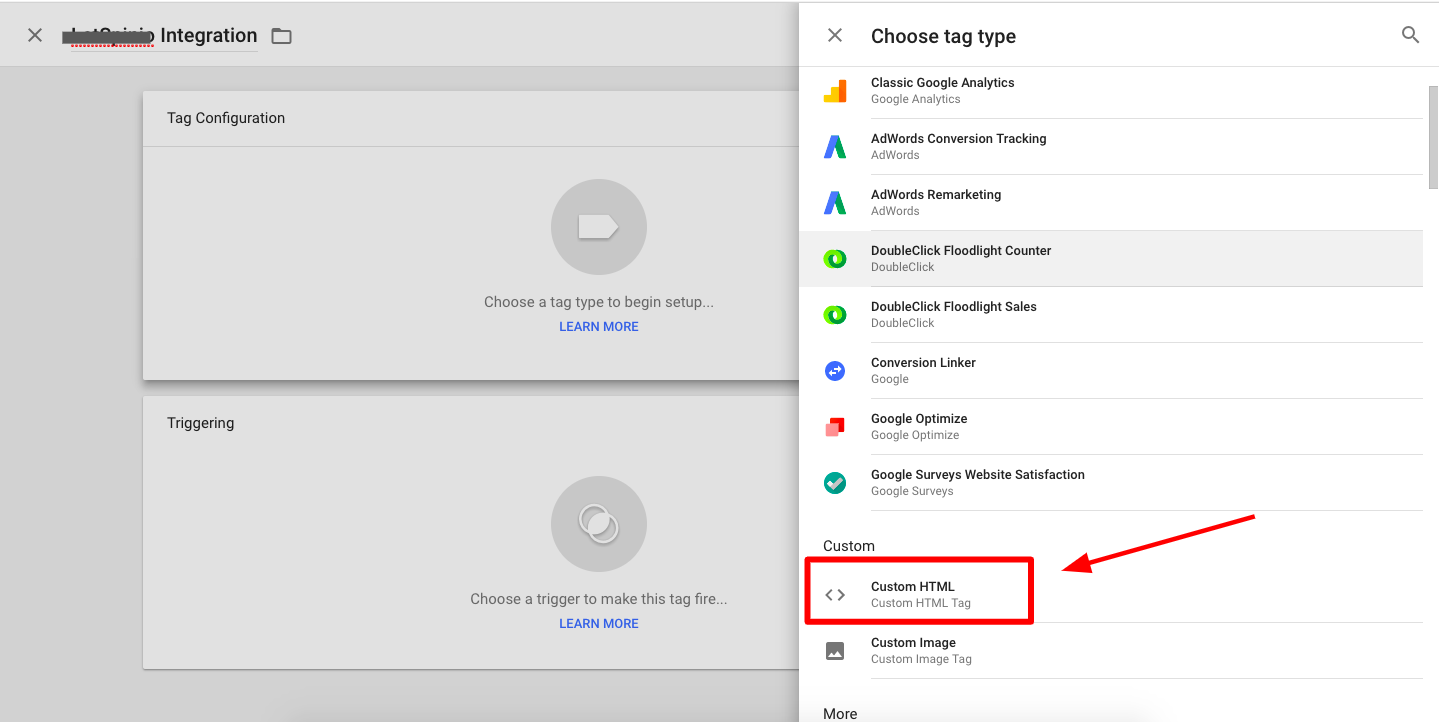Click 'Choose a trigger to make this tag fire...' text

click(599, 599)
